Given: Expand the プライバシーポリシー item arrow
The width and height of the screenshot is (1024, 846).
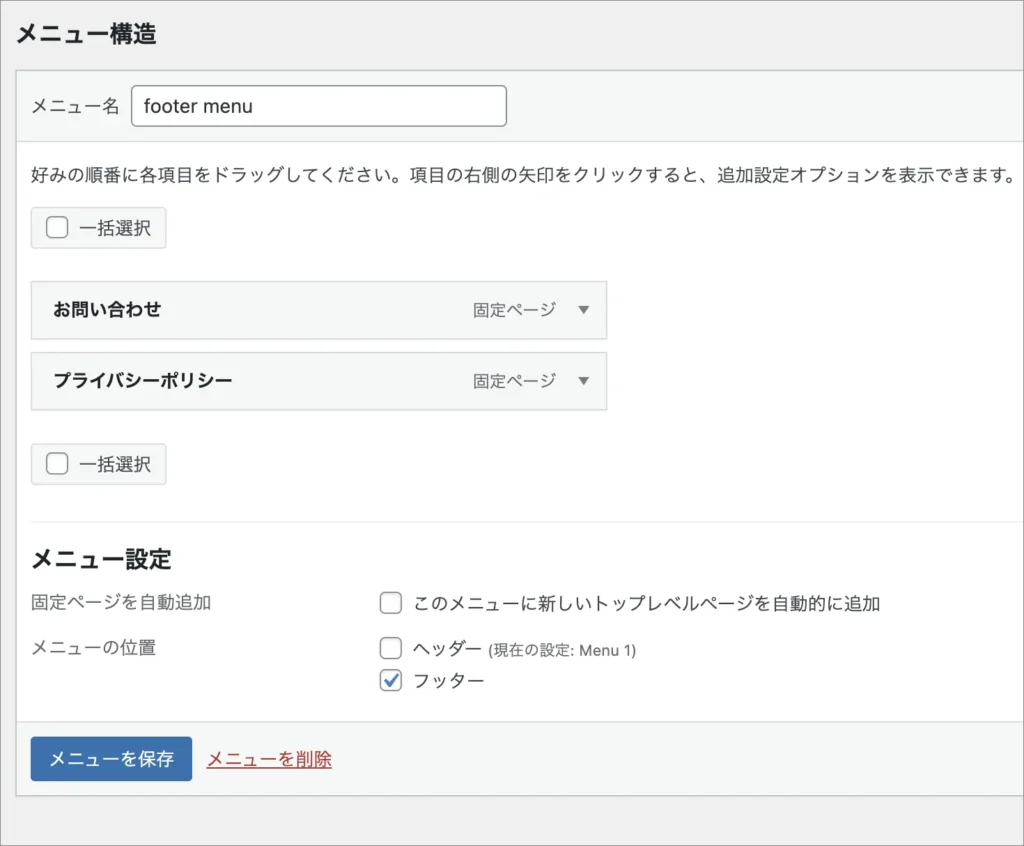Looking at the screenshot, I should (x=584, y=381).
